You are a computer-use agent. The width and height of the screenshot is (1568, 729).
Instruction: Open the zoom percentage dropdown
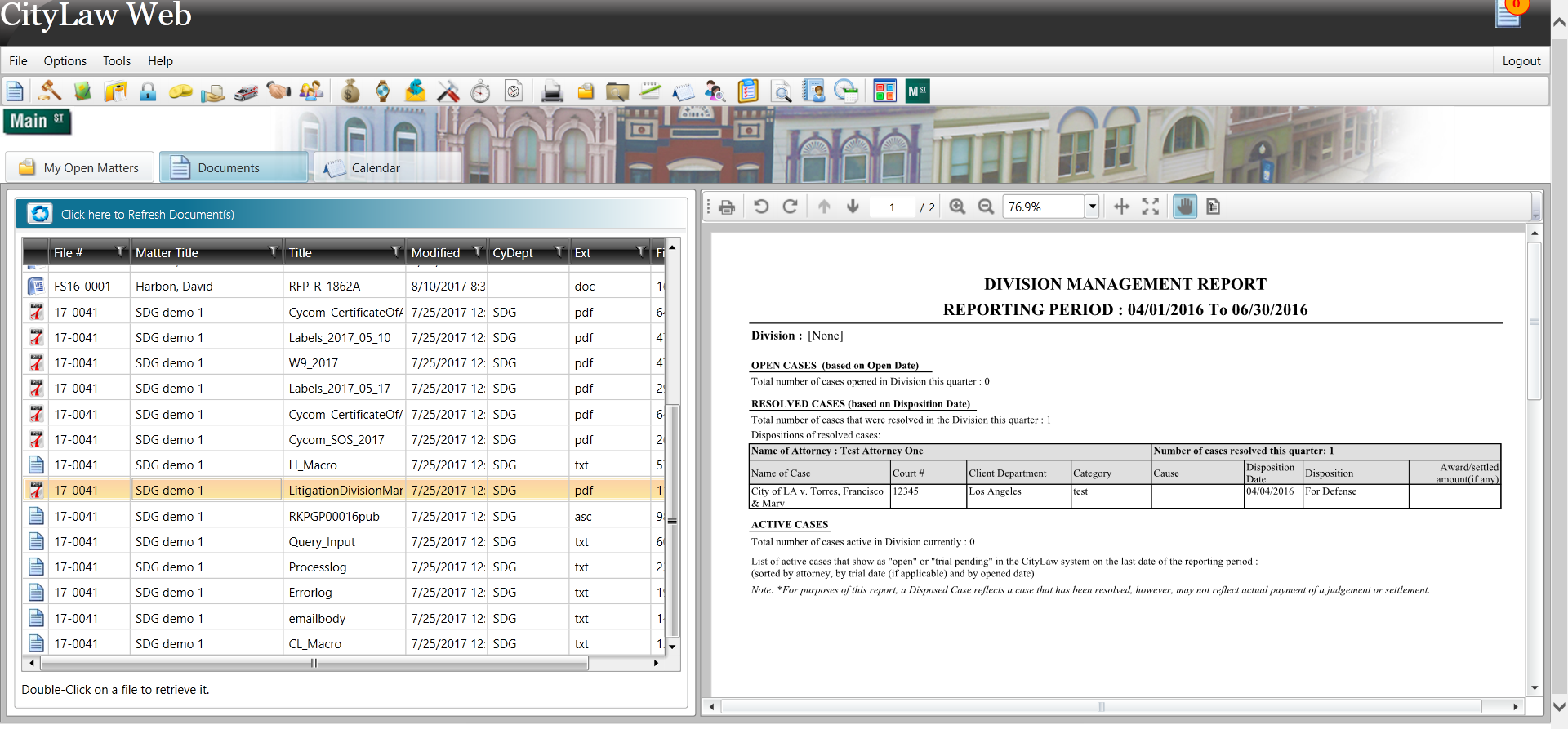tap(1092, 207)
